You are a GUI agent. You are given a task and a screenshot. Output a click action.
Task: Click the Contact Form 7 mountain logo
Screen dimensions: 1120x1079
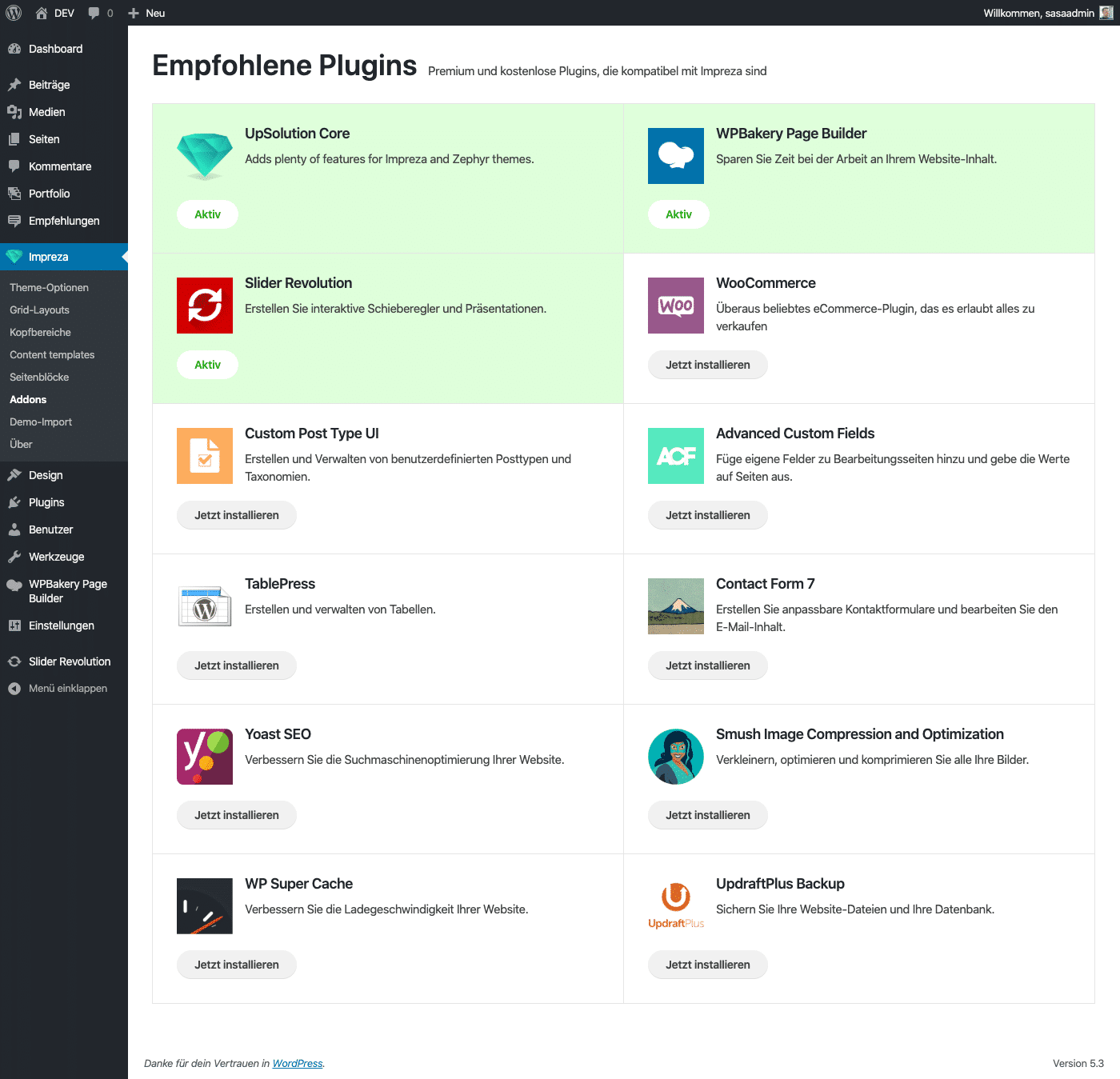[x=676, y=606]
